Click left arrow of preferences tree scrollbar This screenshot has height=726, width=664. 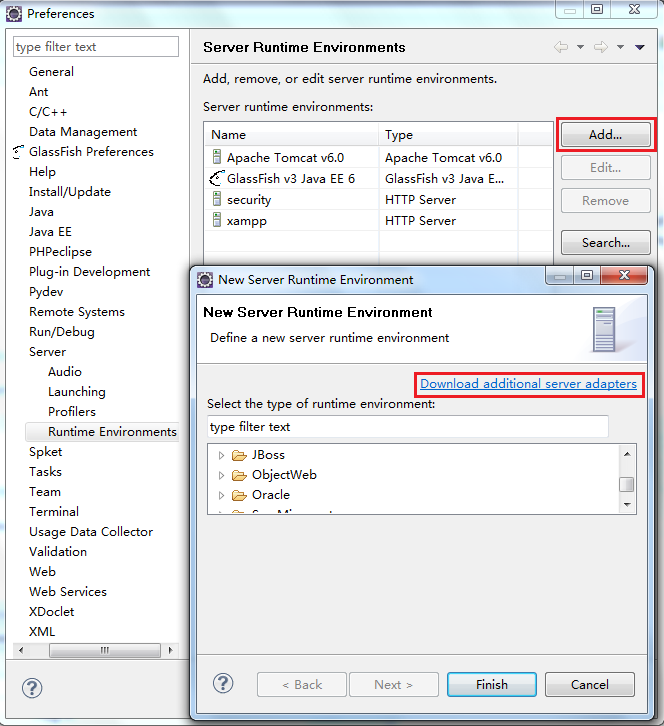[21, 650]
